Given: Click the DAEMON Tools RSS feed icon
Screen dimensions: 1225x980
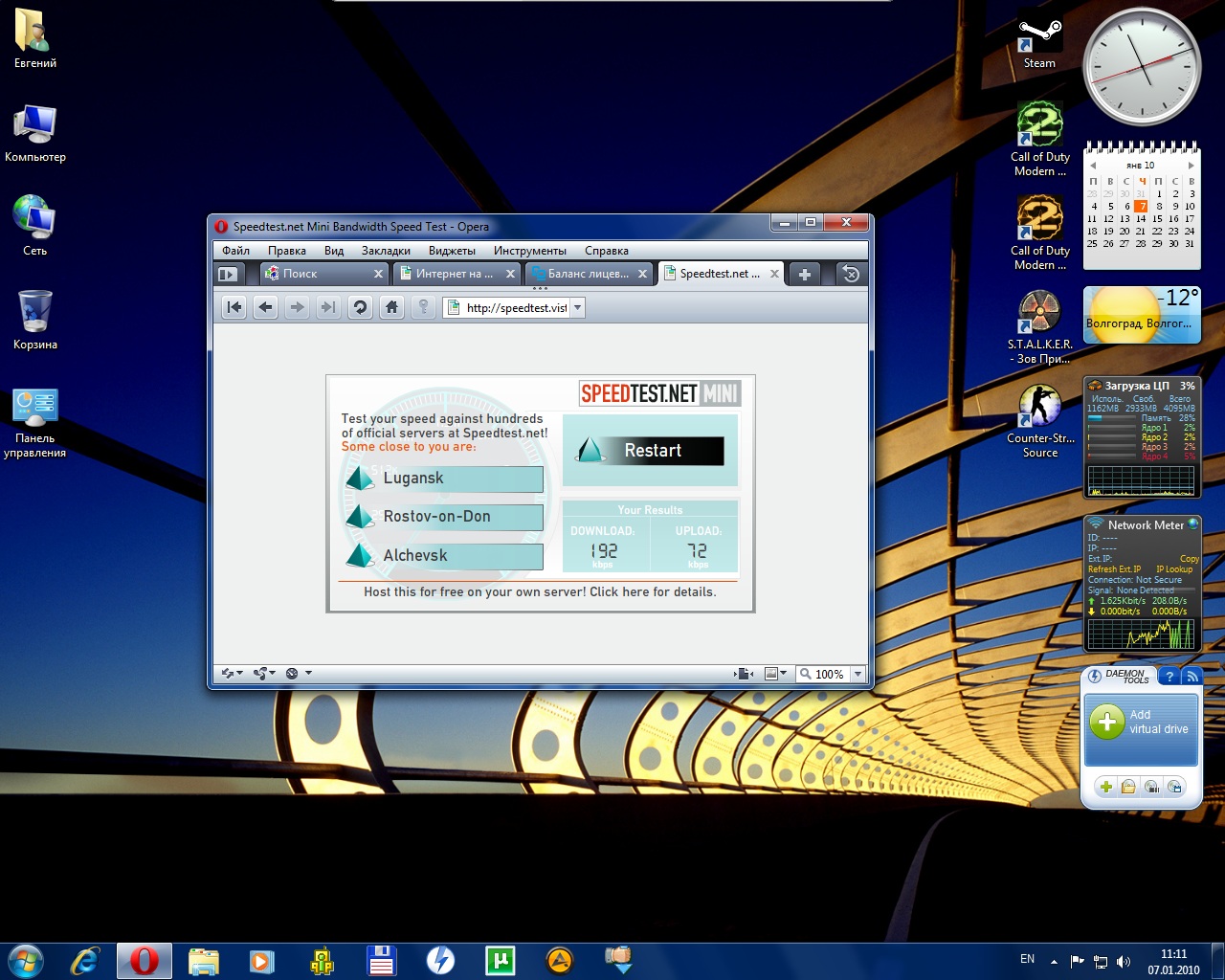Looking at the screenshot, I should click(x=1192, y=677).
